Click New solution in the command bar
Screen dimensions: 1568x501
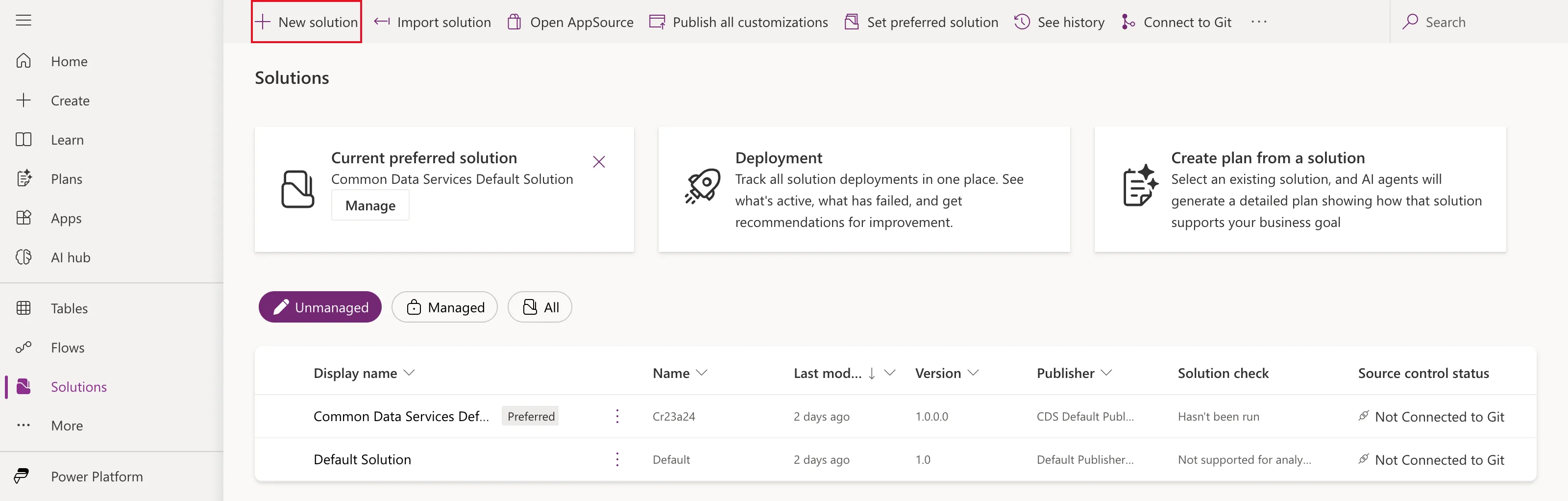pyautogui.click(x=306, y=22)
